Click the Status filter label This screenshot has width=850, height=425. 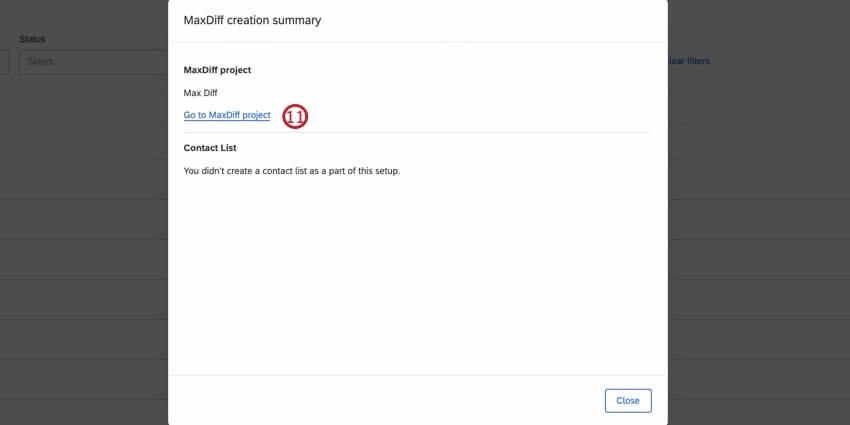point(32,39)
